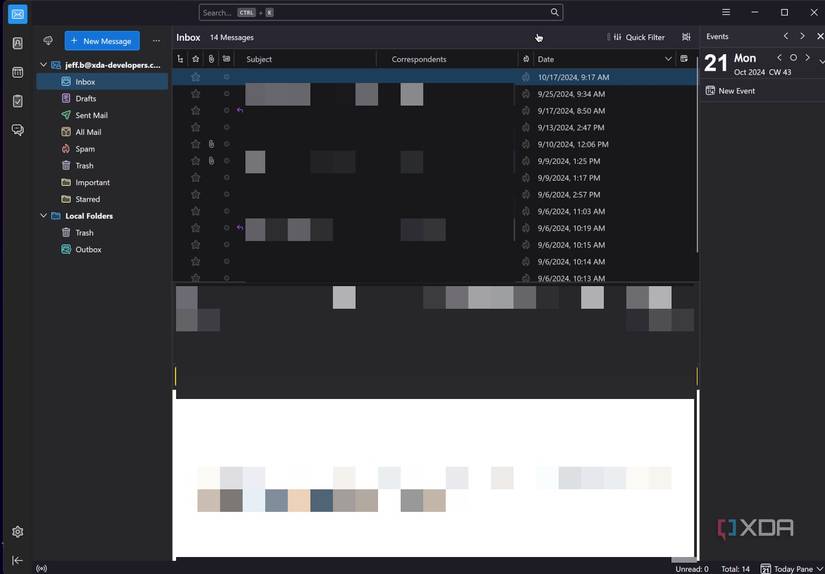Collapse the spaces toolbar with arrow icon
Viewport: 825px width, 574px height.
click(17, 561)
